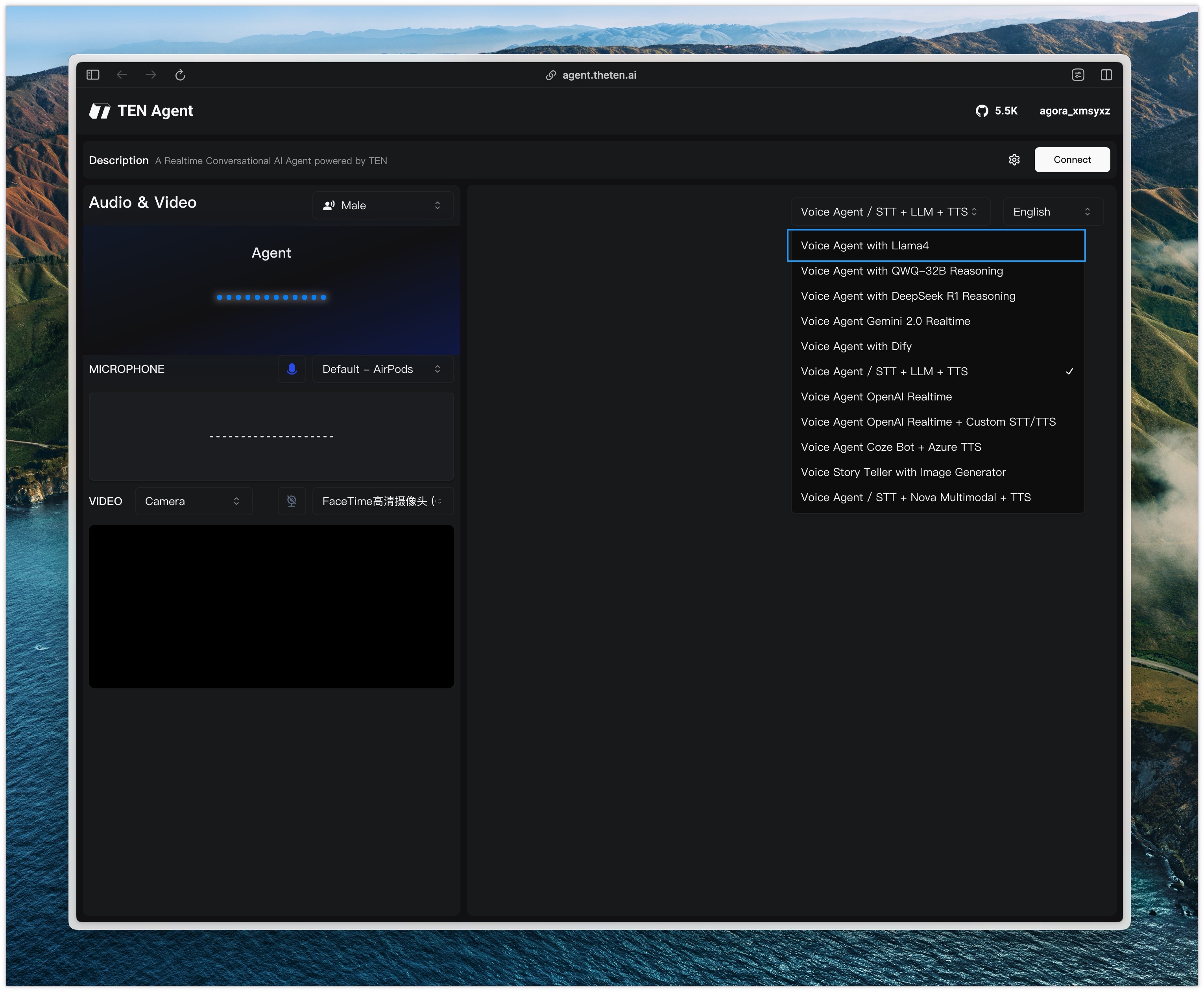Expand the English language dropdown

[1052, 212]
